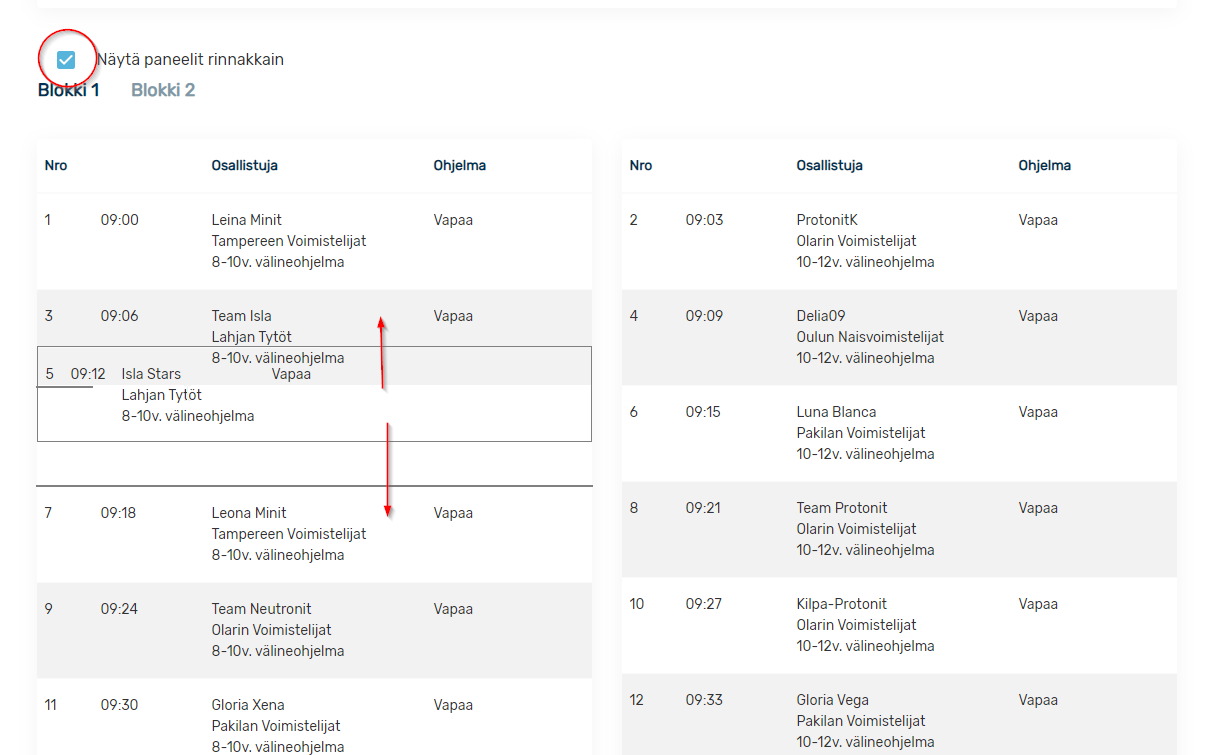
Task: Select the 09:15 start time
Action: (703, 412)
